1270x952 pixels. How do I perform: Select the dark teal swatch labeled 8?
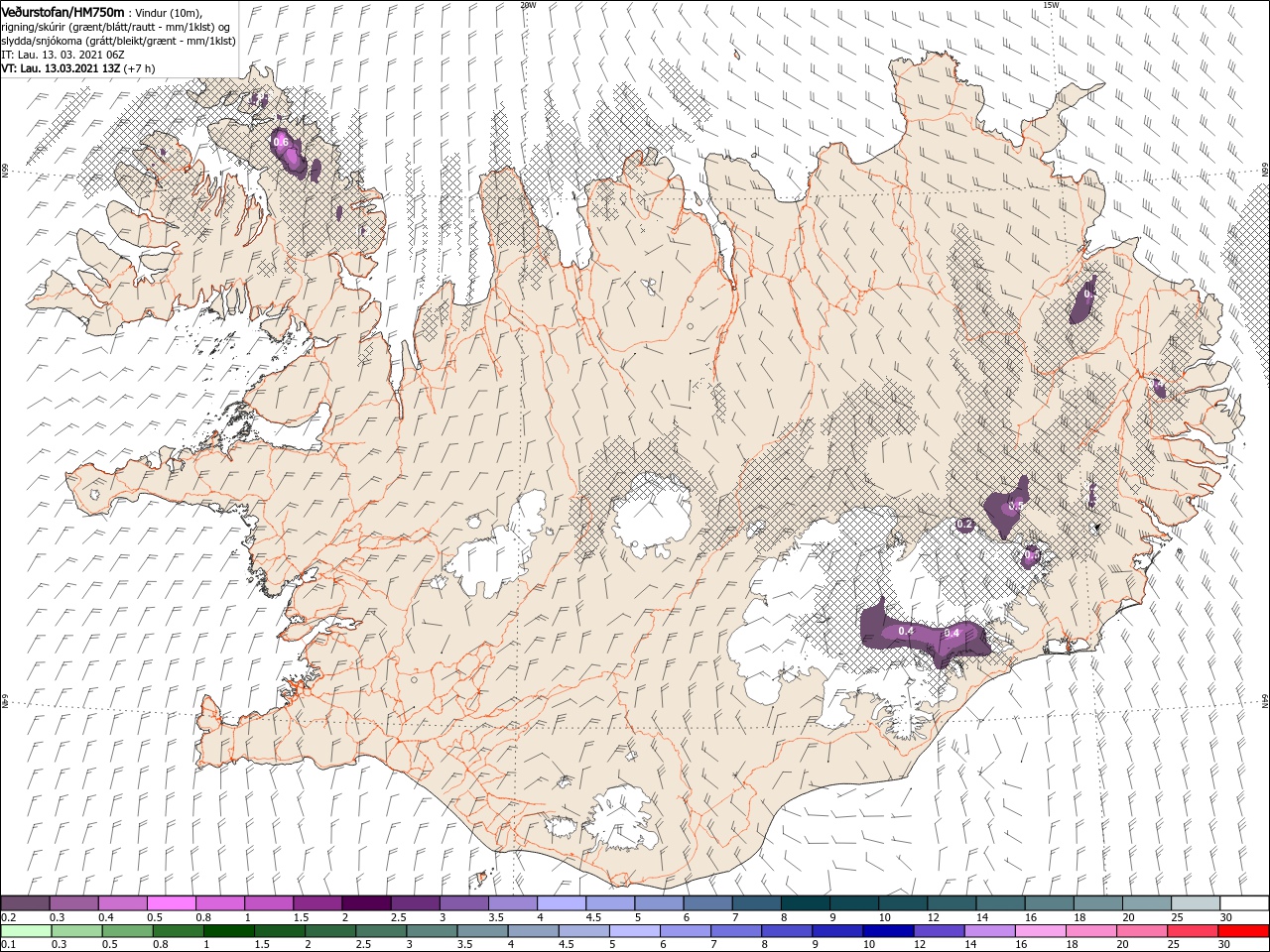click(805, 903)
